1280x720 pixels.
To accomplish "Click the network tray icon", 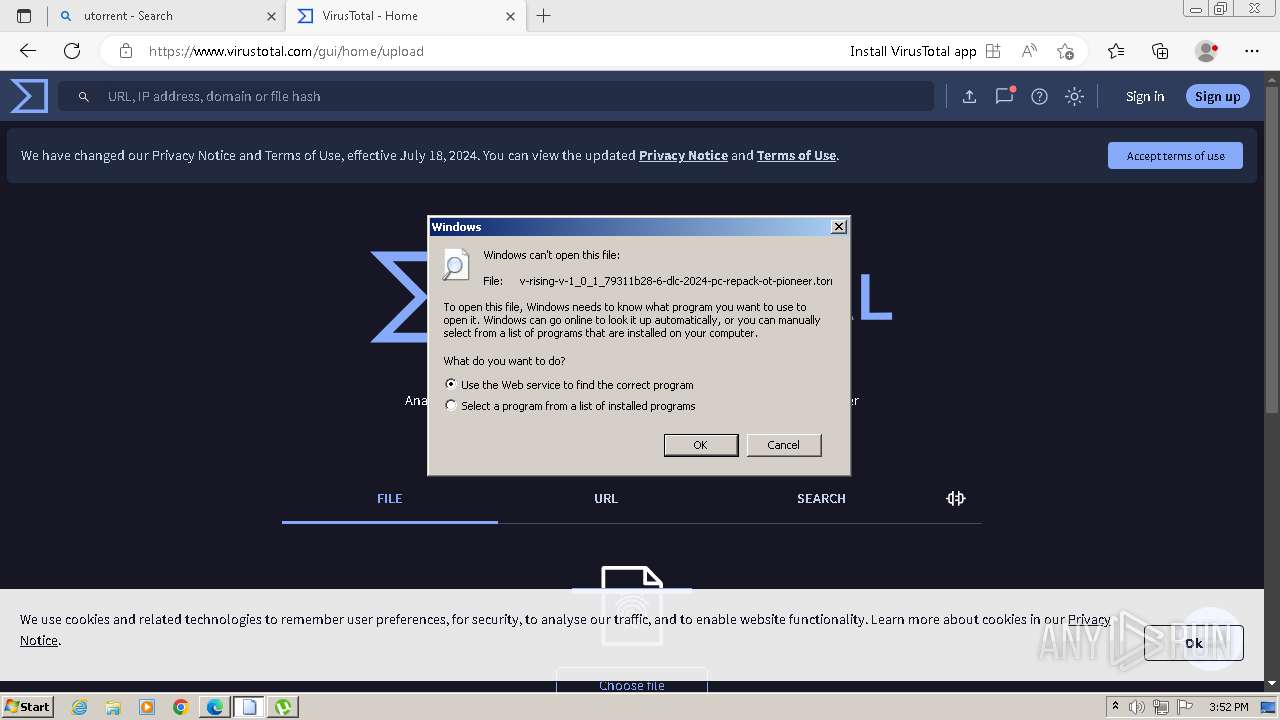I will pyautogui.click(x=1160, y=707).
